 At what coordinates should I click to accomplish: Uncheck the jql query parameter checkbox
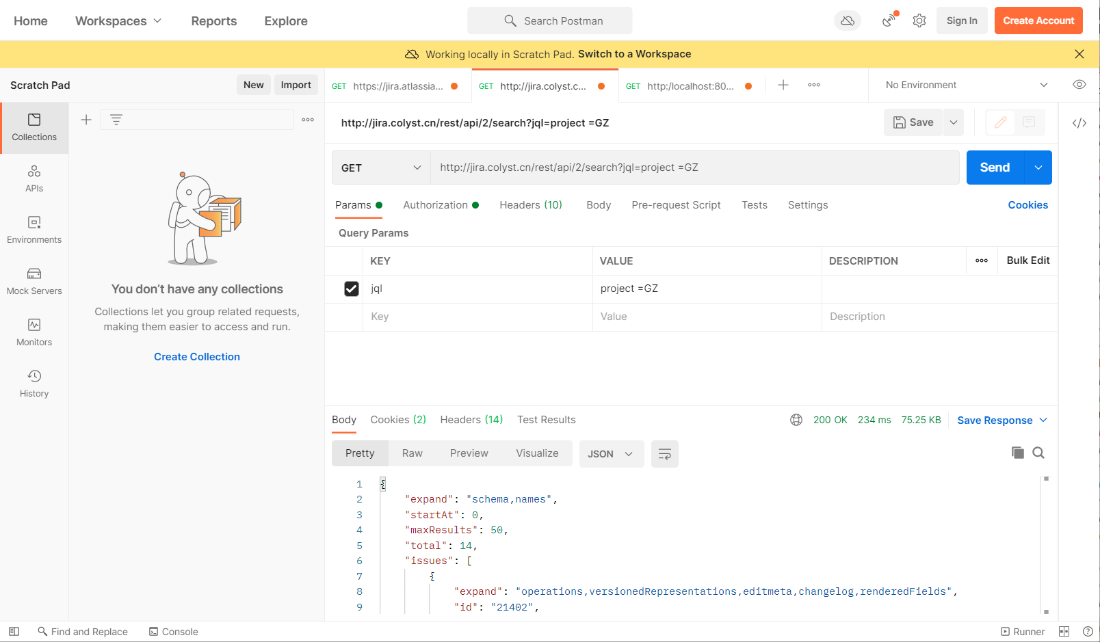tap(351, 288)
